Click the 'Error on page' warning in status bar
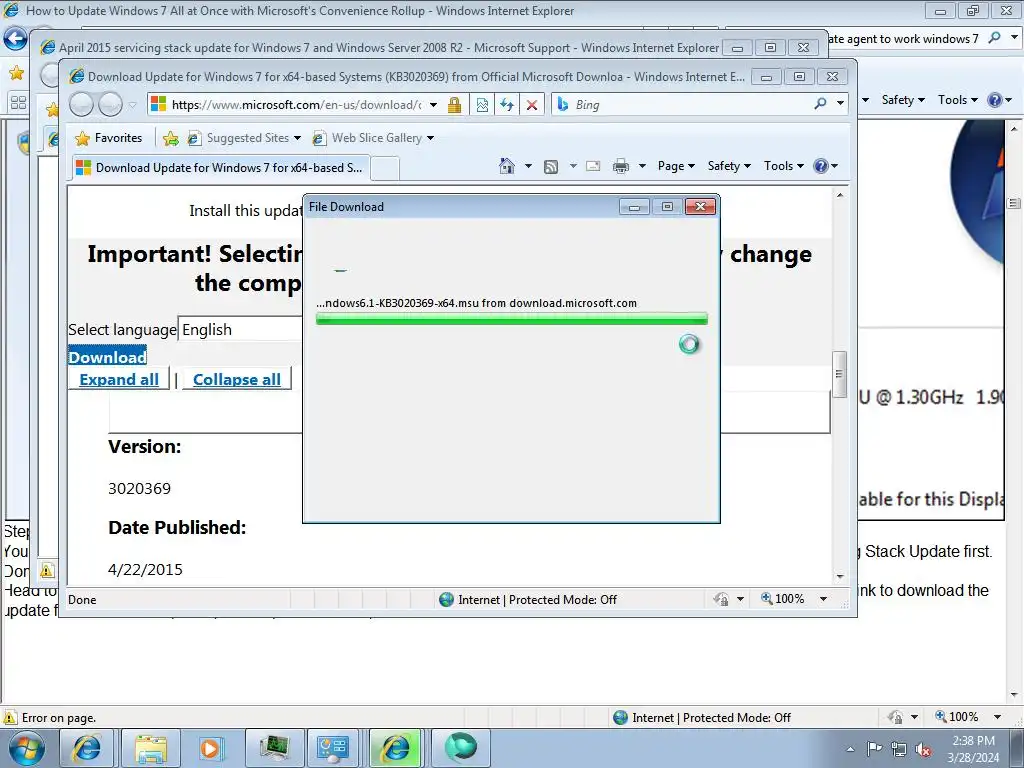Screen dimensions: 1024x768 click(x=50, y=718)
